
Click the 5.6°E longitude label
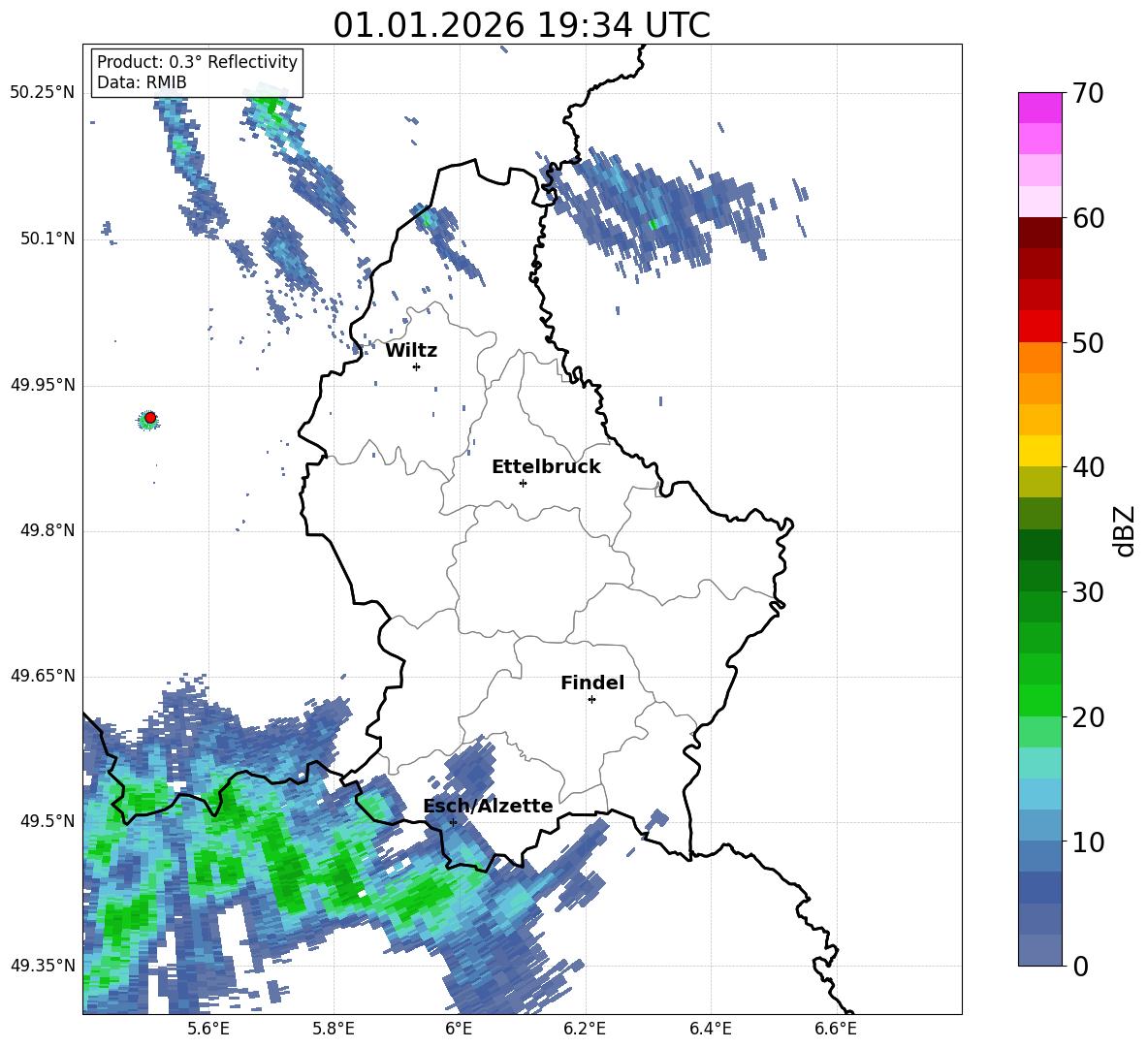tap(208, 1029)
